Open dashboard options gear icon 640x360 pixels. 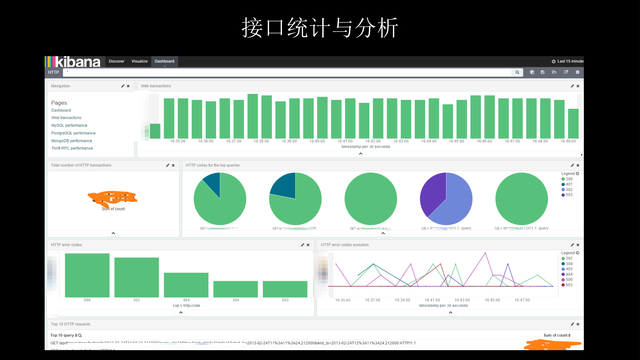point(577,72)
